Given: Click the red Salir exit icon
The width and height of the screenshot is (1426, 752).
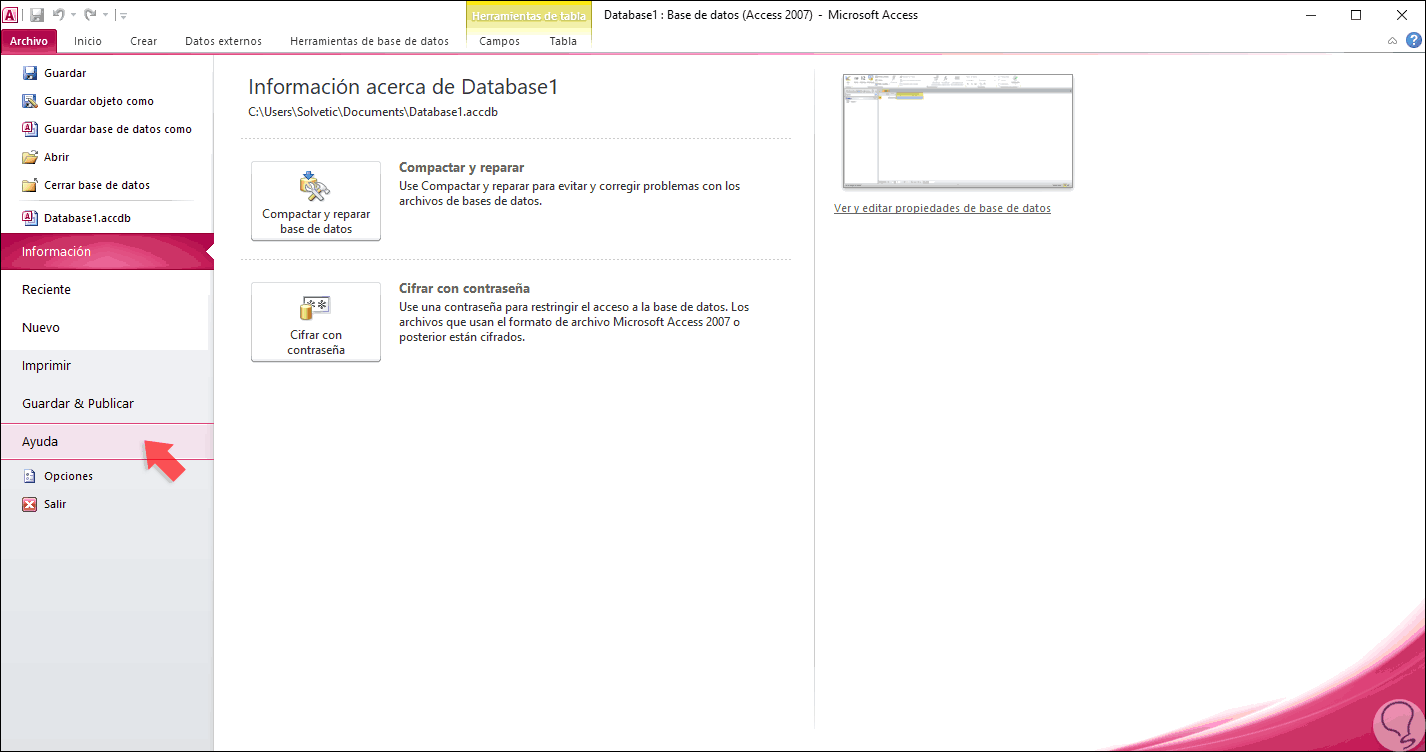Looking at the screenshot, I should (x=30, y=504).
